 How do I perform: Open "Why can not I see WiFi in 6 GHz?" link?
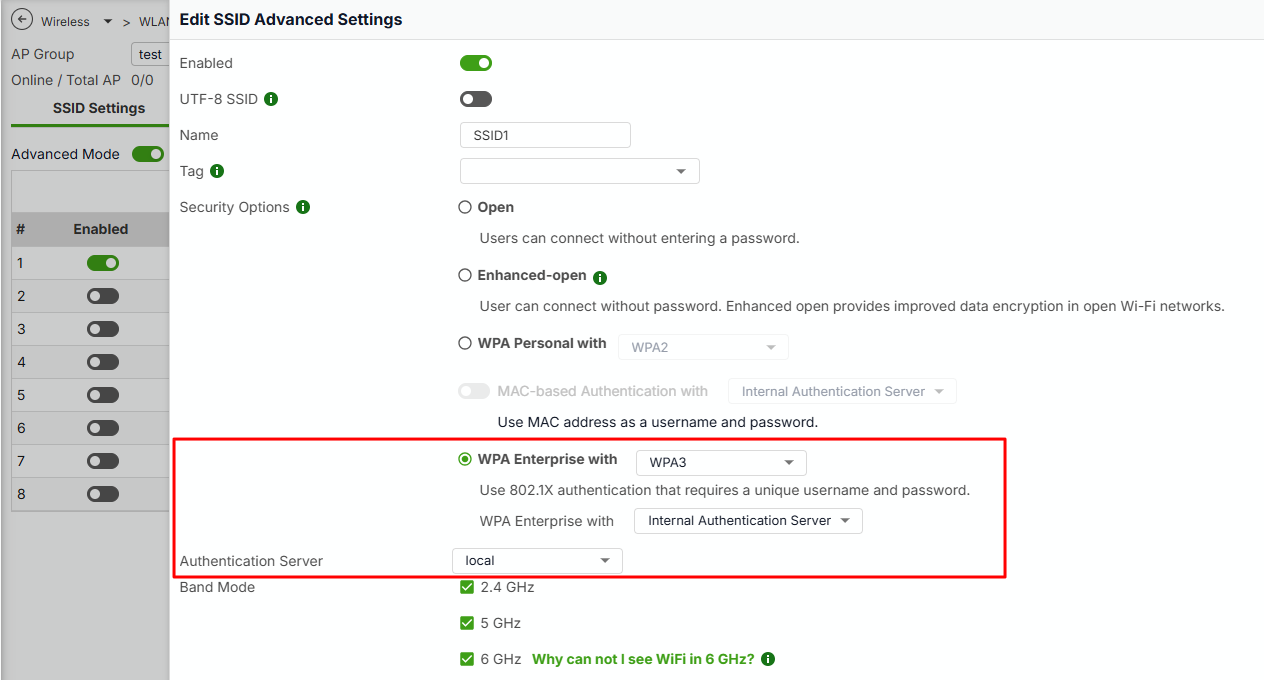tap(643, 659)
